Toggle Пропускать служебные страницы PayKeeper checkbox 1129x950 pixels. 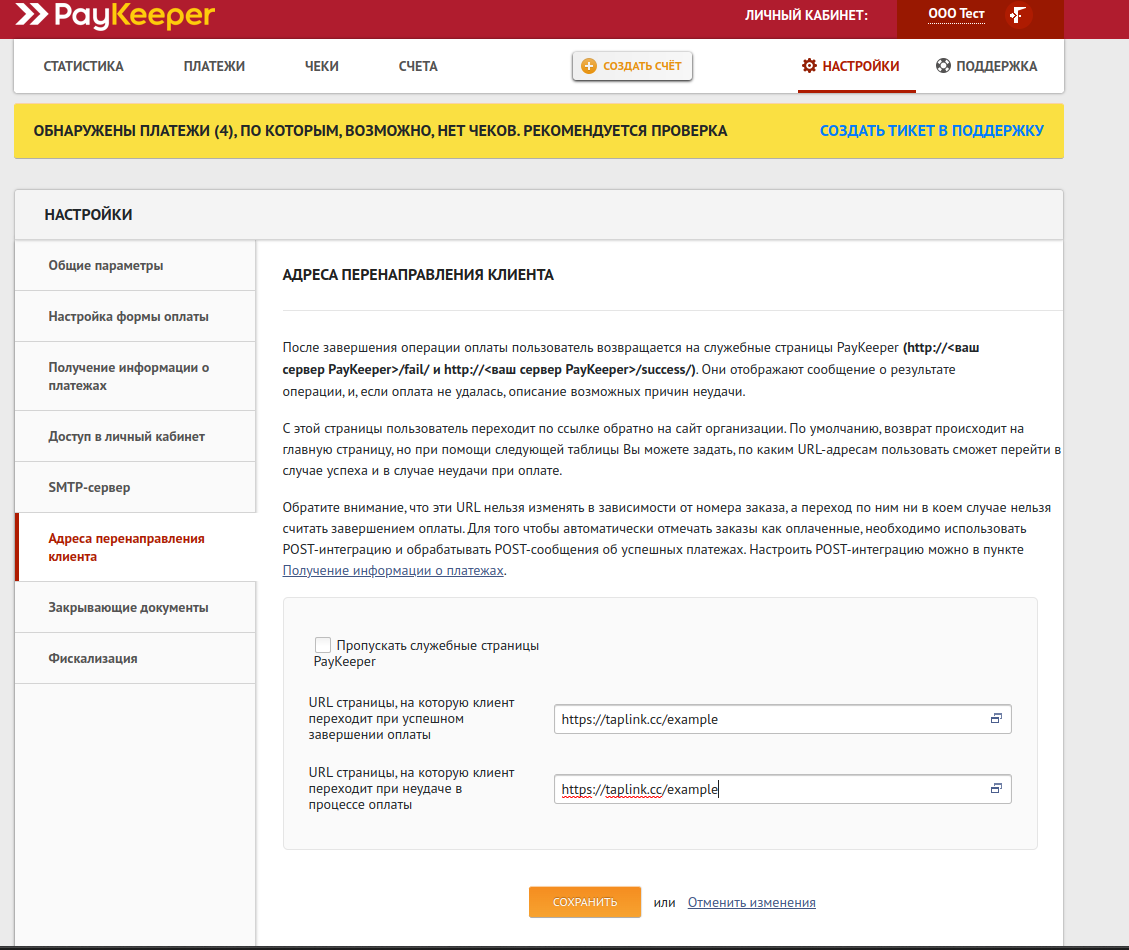(323, 645)
